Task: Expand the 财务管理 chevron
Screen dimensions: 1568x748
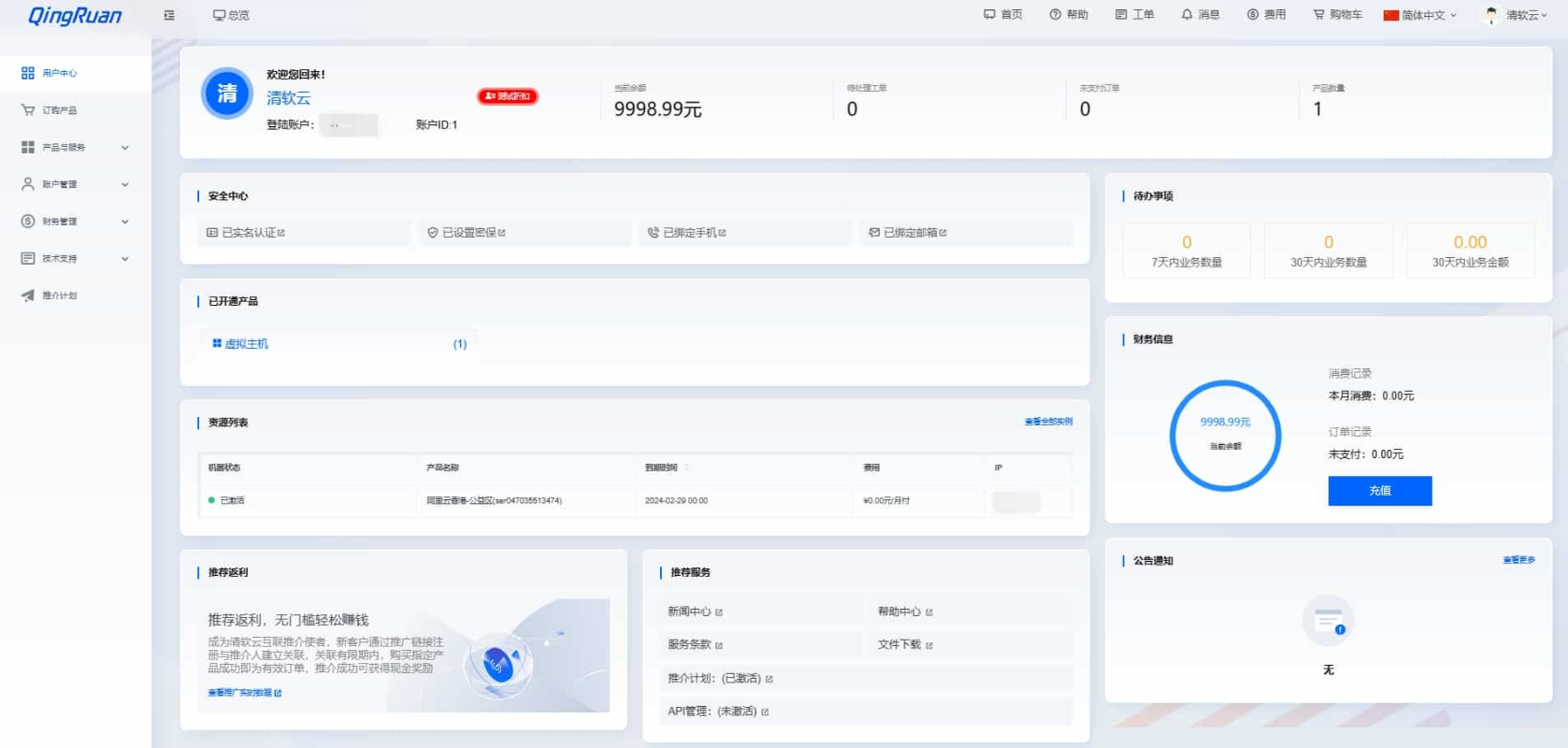Action: (125, 222)
